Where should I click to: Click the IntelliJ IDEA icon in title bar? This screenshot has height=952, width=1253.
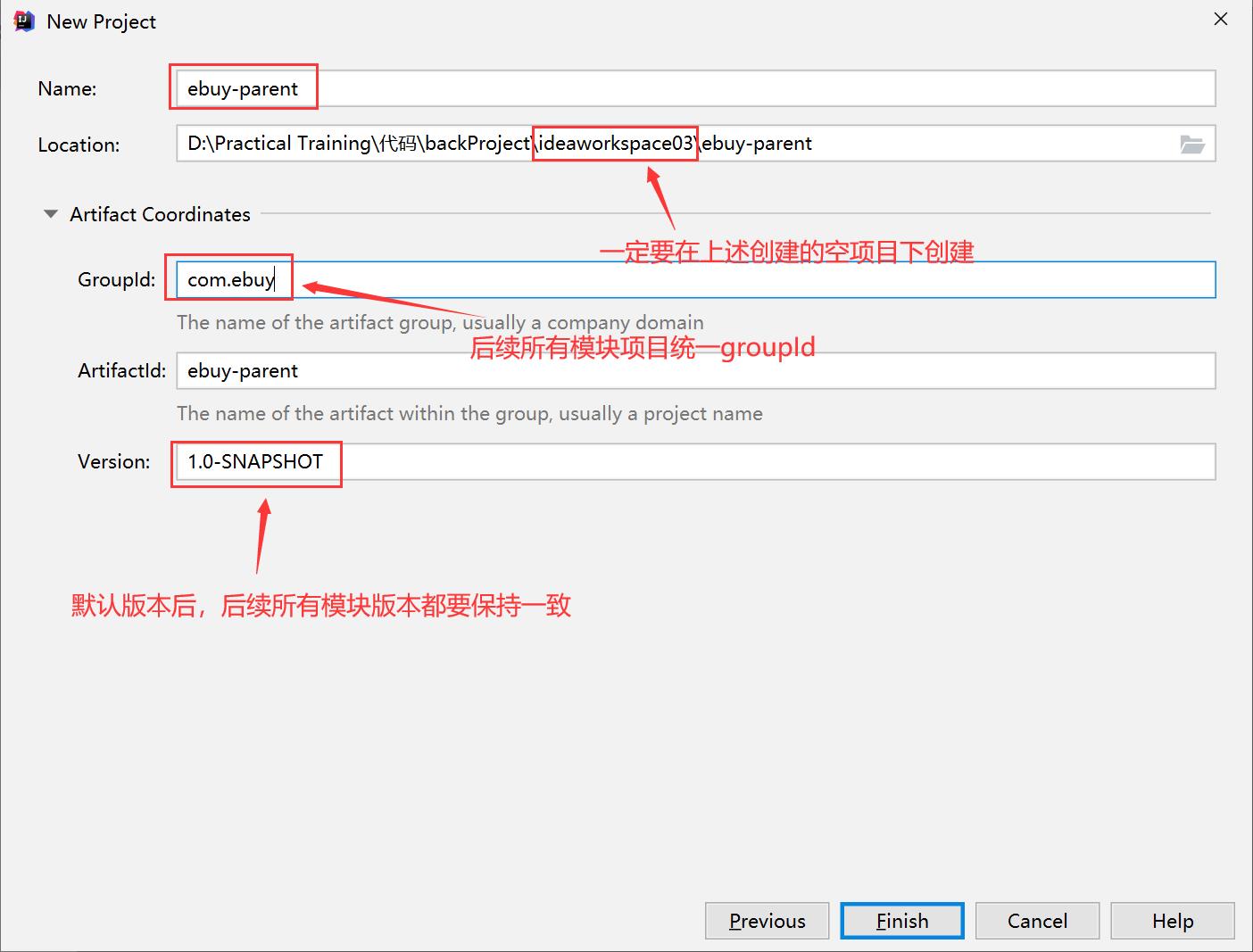coord(24,21)
